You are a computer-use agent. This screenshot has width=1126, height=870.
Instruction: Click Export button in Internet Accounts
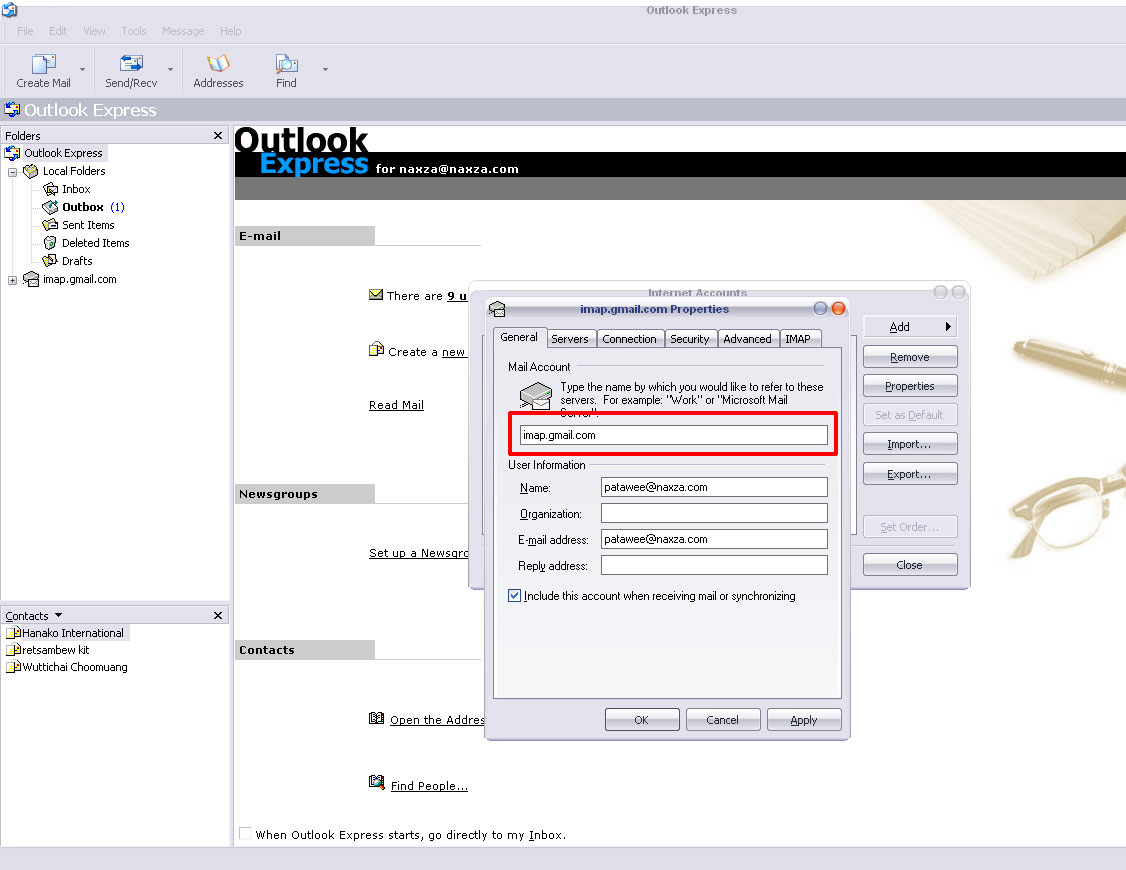tap(910, 474)
